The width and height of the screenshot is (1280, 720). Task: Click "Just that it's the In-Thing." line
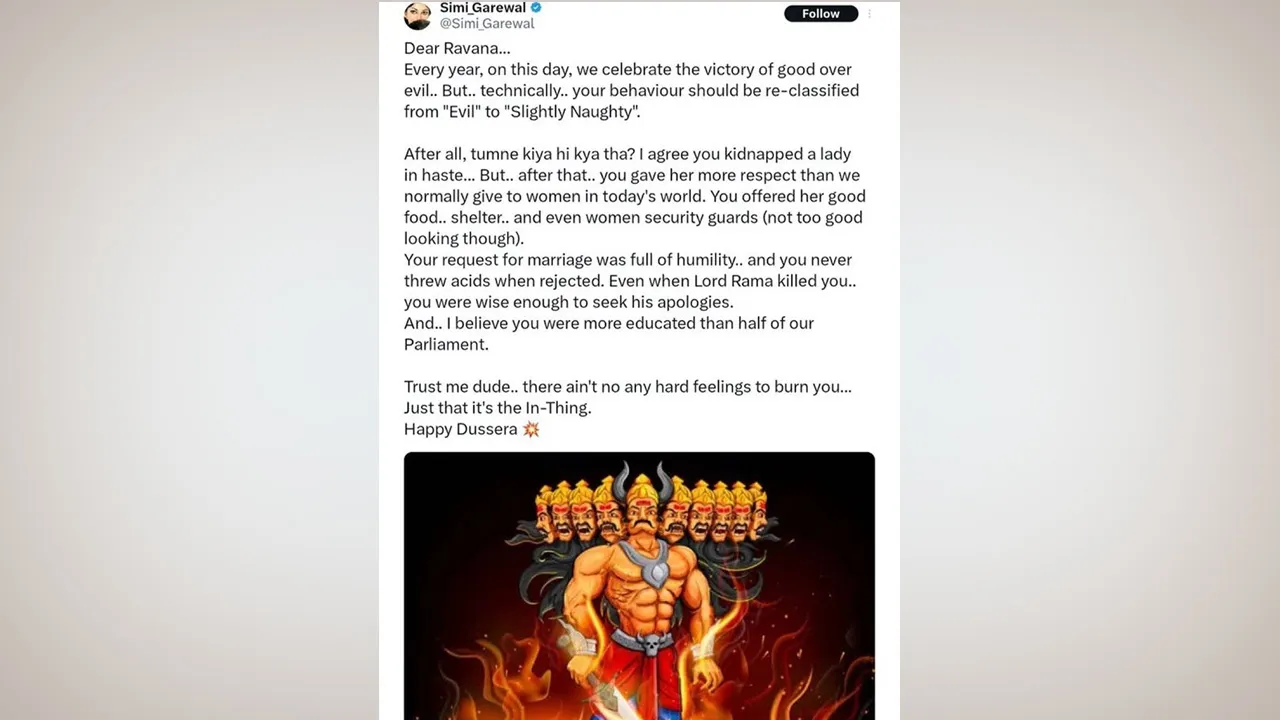(498, 408)
